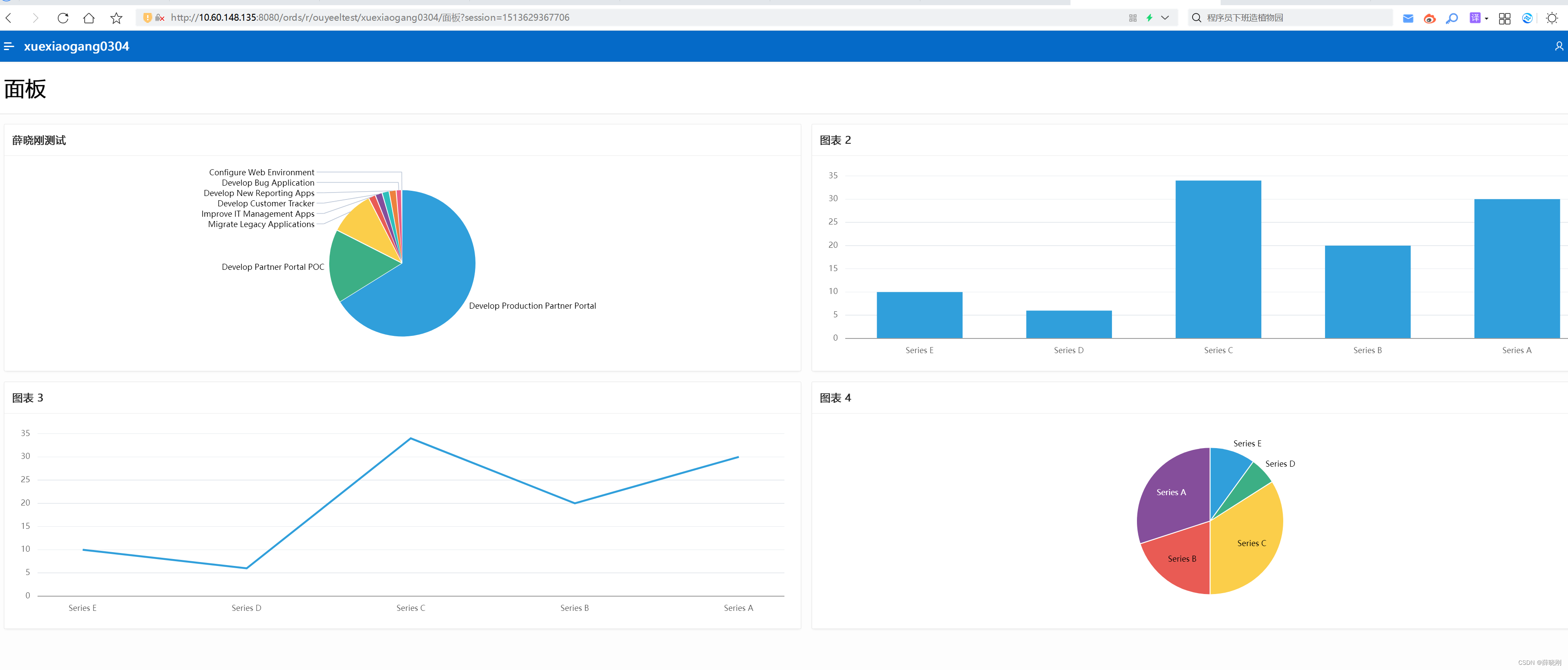Click the Develop New Reporting Apps label
This screenshot has height=670, width=1568.
pyautogui.click(x=259, y=193)
